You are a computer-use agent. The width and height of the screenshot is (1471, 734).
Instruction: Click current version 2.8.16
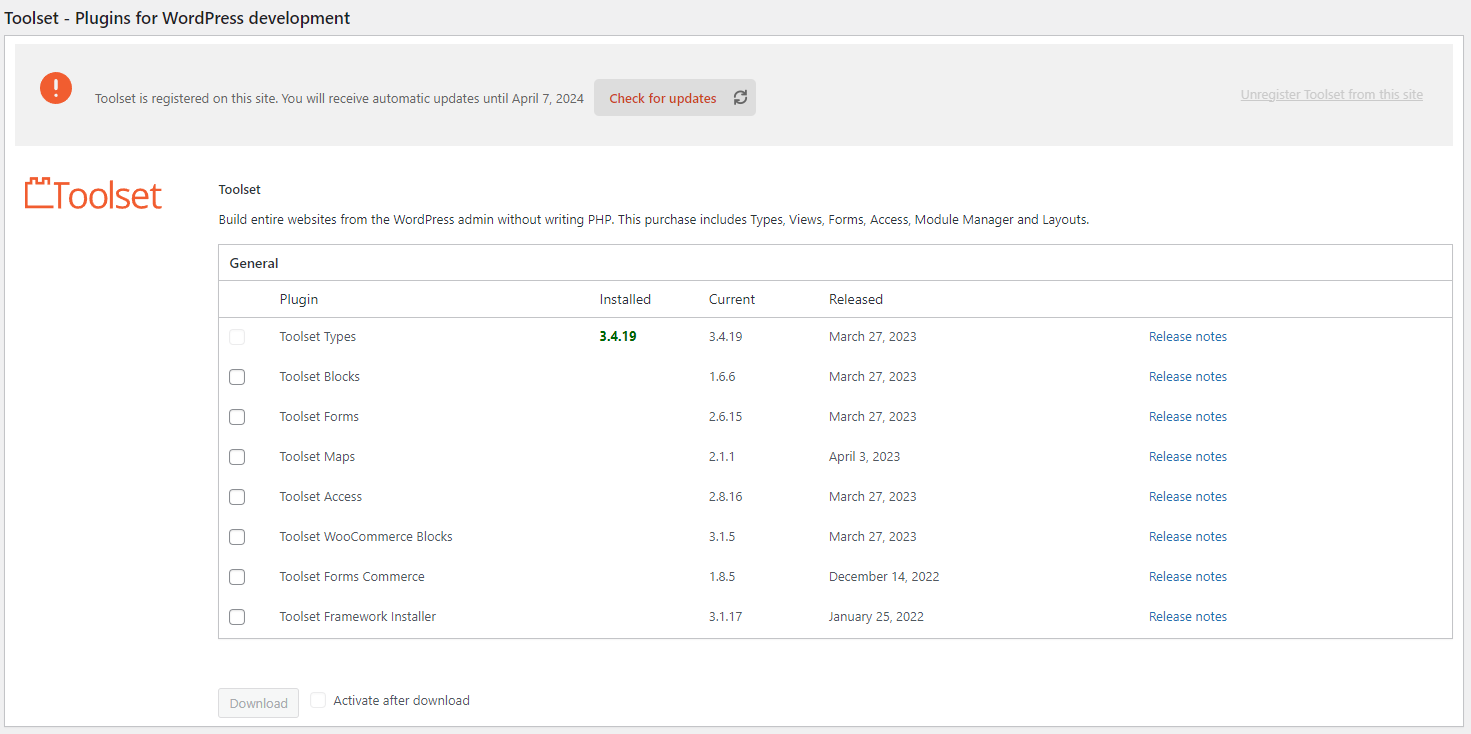[x=726, y=497]
